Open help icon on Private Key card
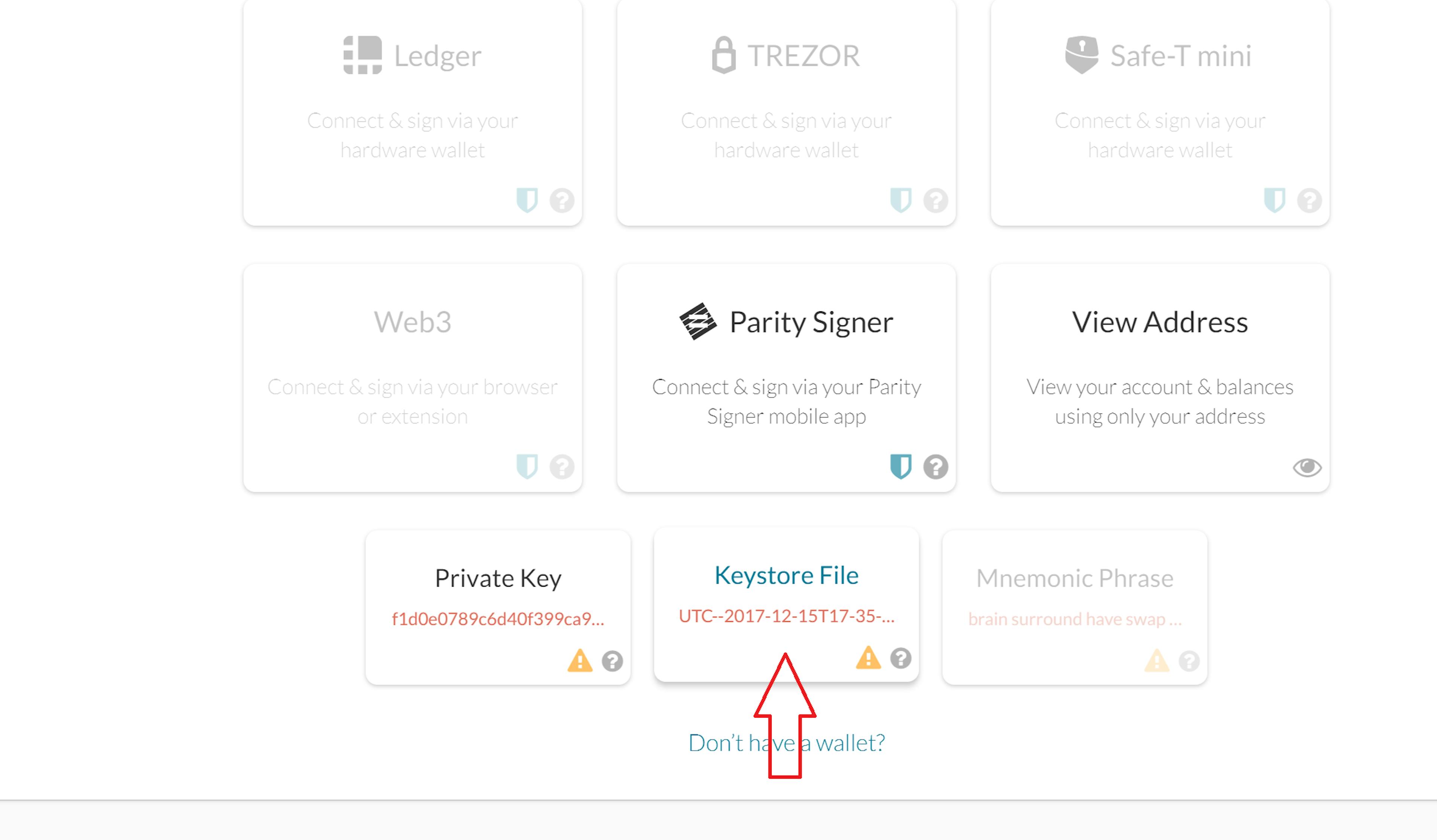Image resolution: width=1437 pixels, height=840 pixels. [613, 661]
